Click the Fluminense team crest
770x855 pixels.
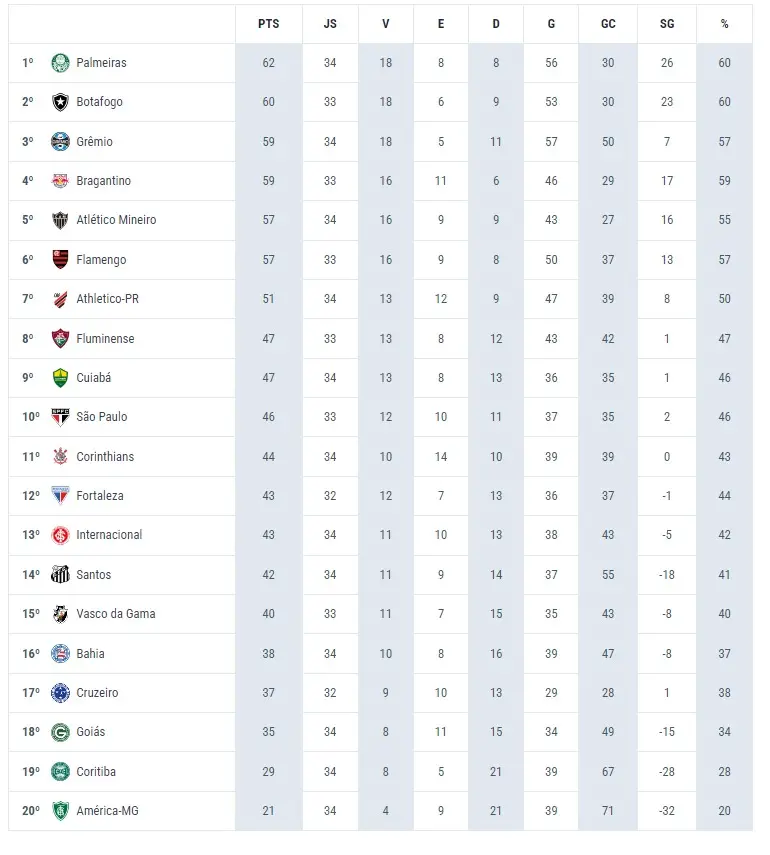[60, 339]
